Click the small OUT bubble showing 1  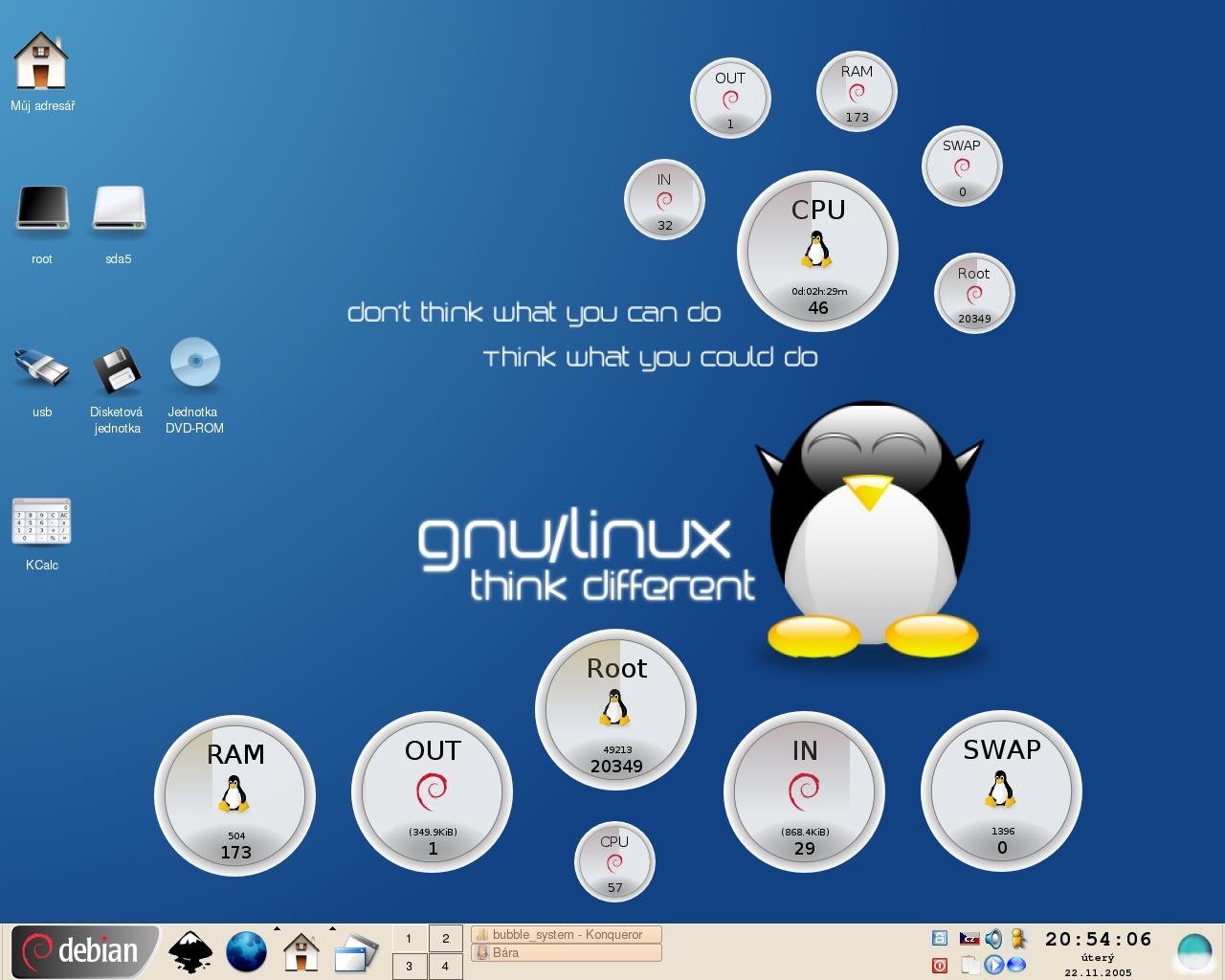(730, 98)
